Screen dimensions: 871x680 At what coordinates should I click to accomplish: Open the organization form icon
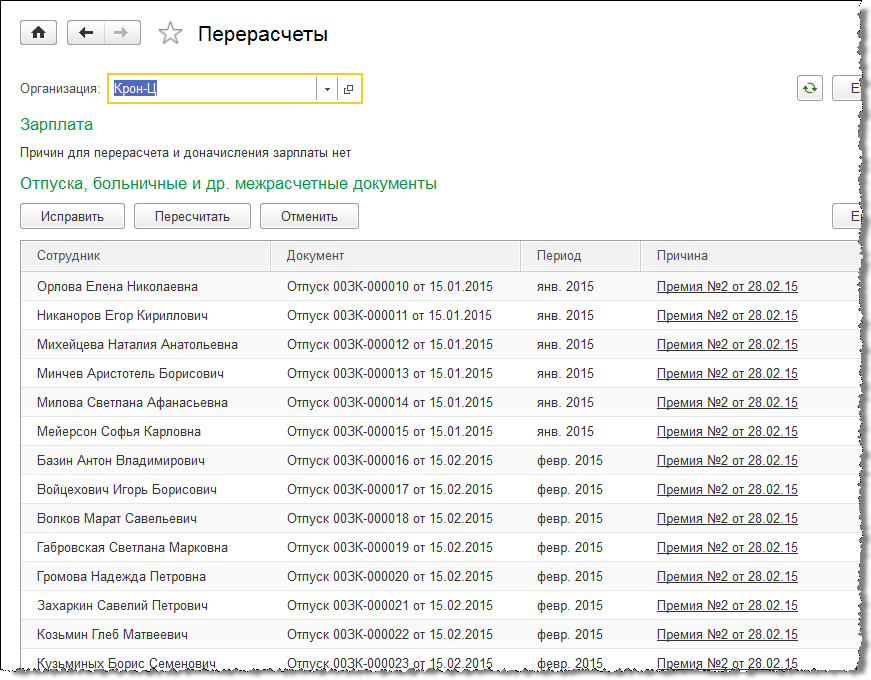(348, 89)
